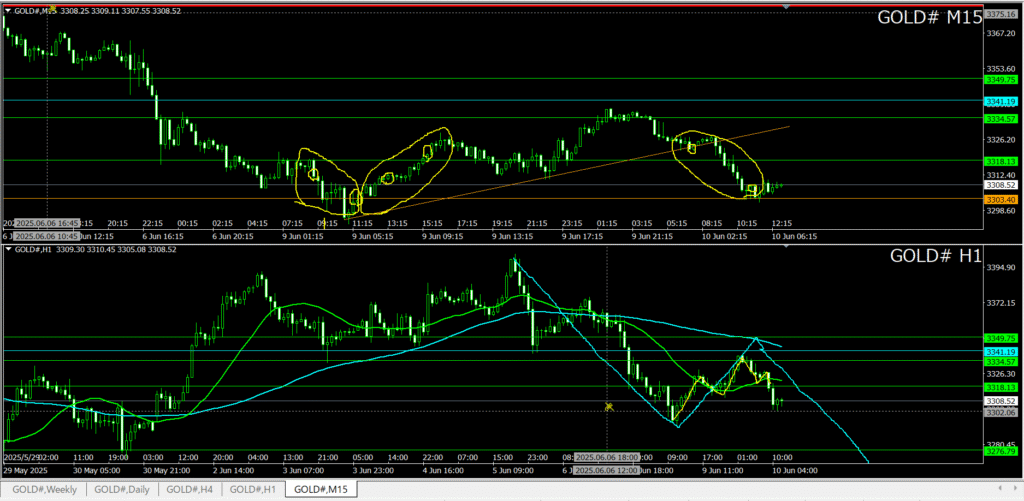This screenshot has height=501, width=1024.
Task: Click the 2025.06.06 16:45 crosshair time label
Action: coord(47,223)
